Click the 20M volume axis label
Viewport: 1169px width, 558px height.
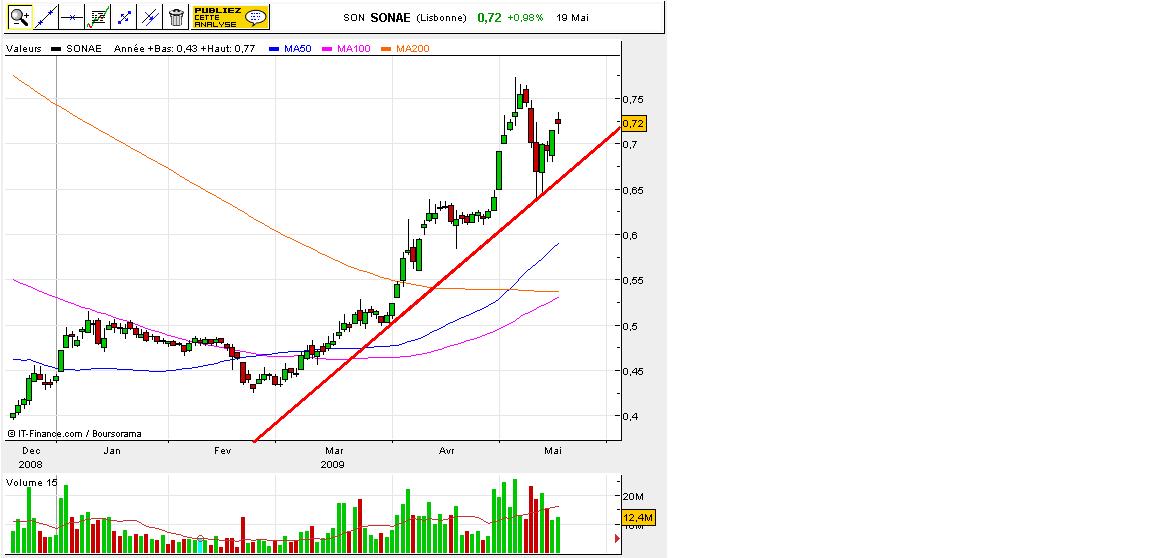click(634, 497)
